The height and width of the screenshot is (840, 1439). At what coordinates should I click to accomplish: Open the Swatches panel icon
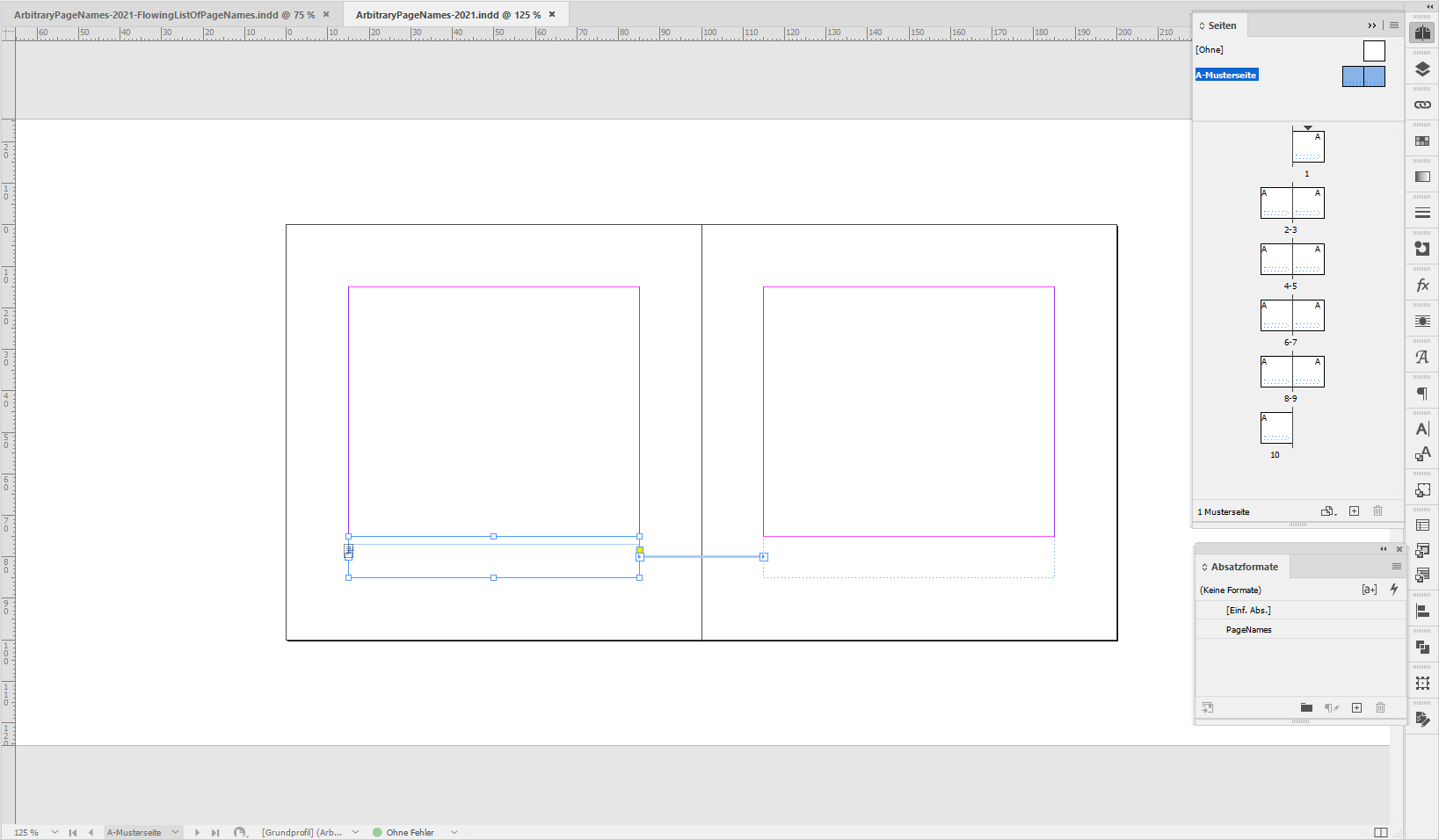[x=1422, y=141]
